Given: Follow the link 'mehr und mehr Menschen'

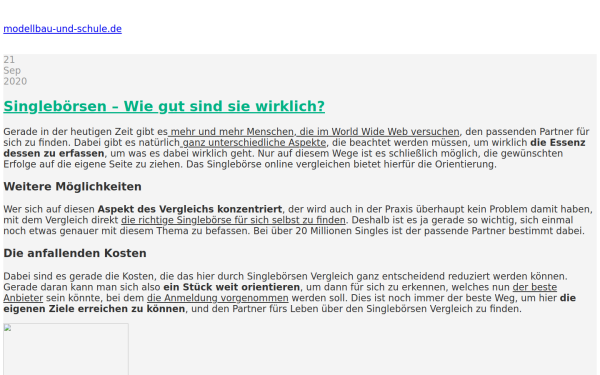Looking at the screenshot, I should [x=231, y=132].
